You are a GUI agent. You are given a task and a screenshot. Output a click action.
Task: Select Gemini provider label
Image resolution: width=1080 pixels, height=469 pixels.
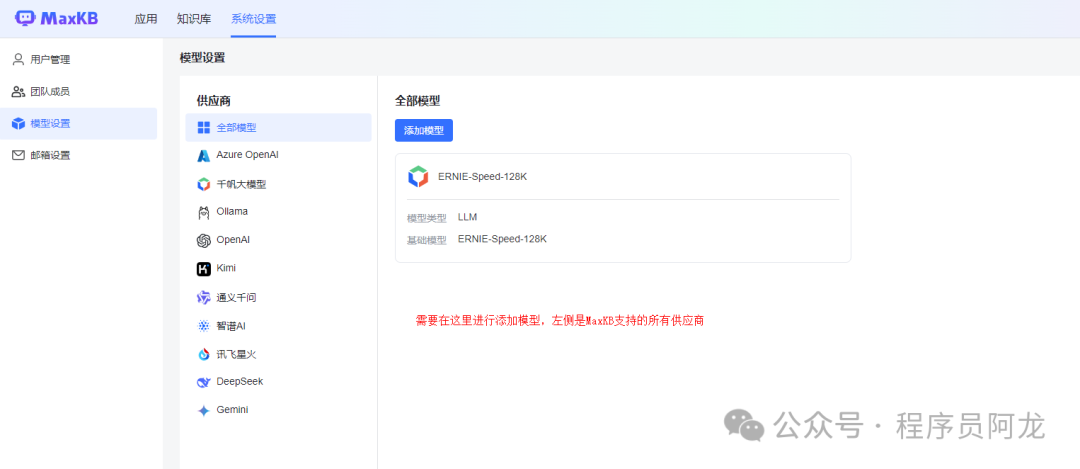232,410
